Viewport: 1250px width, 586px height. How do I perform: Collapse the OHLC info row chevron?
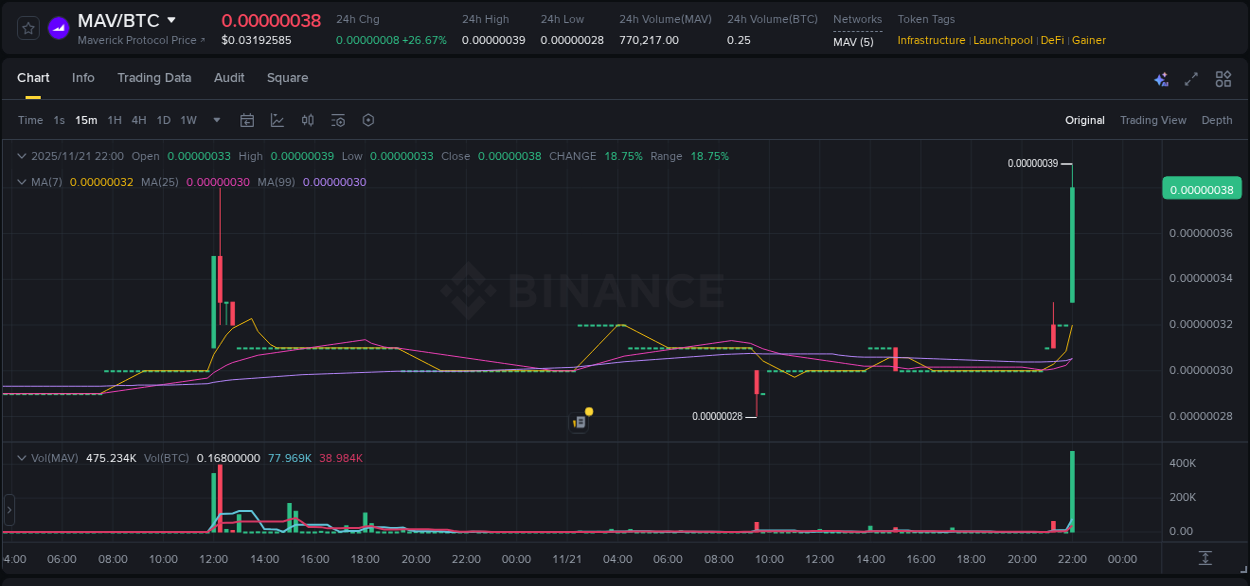pyautogui.click(x=22, y=156)
